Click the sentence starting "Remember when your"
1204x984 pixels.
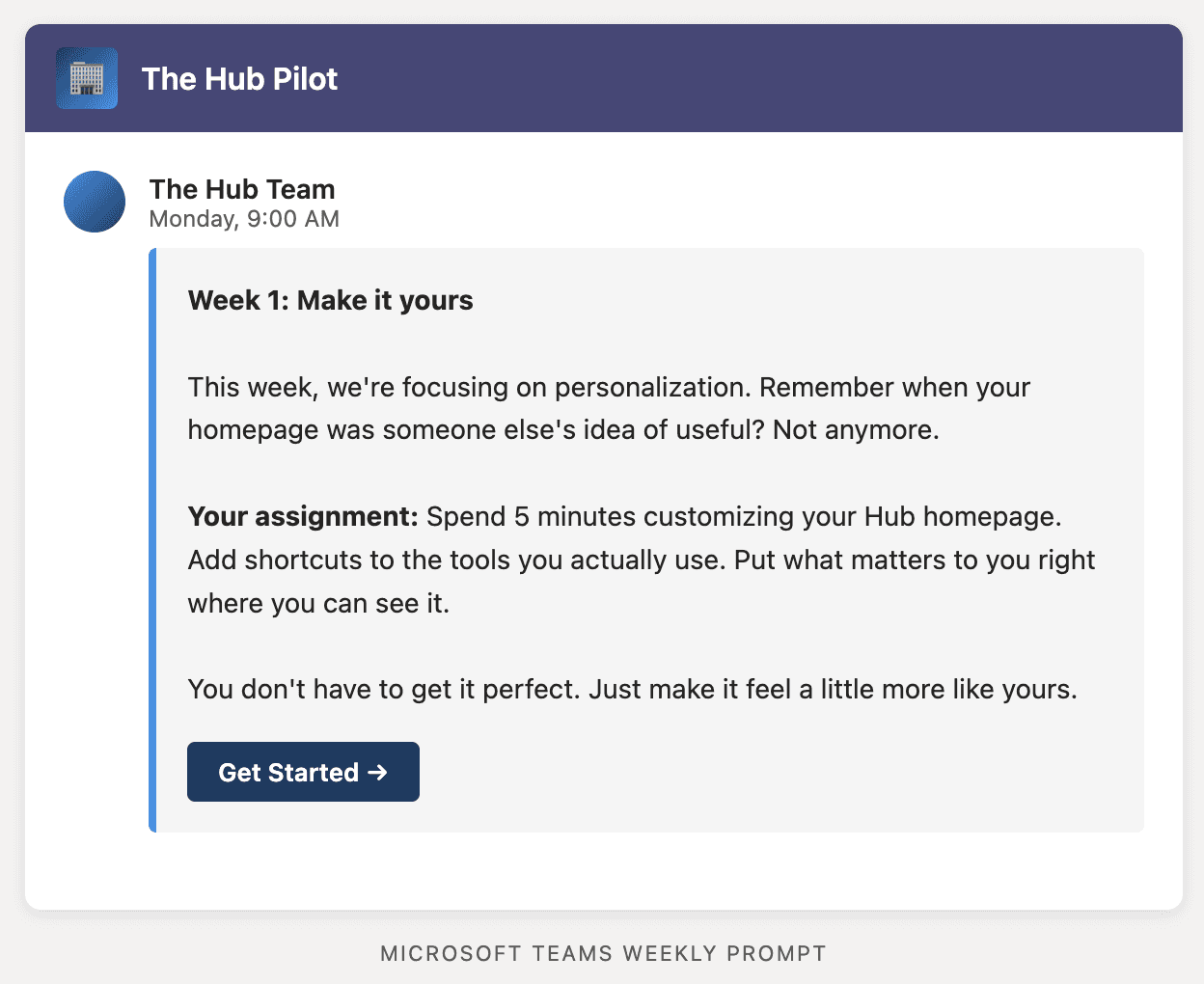(894, 388)
